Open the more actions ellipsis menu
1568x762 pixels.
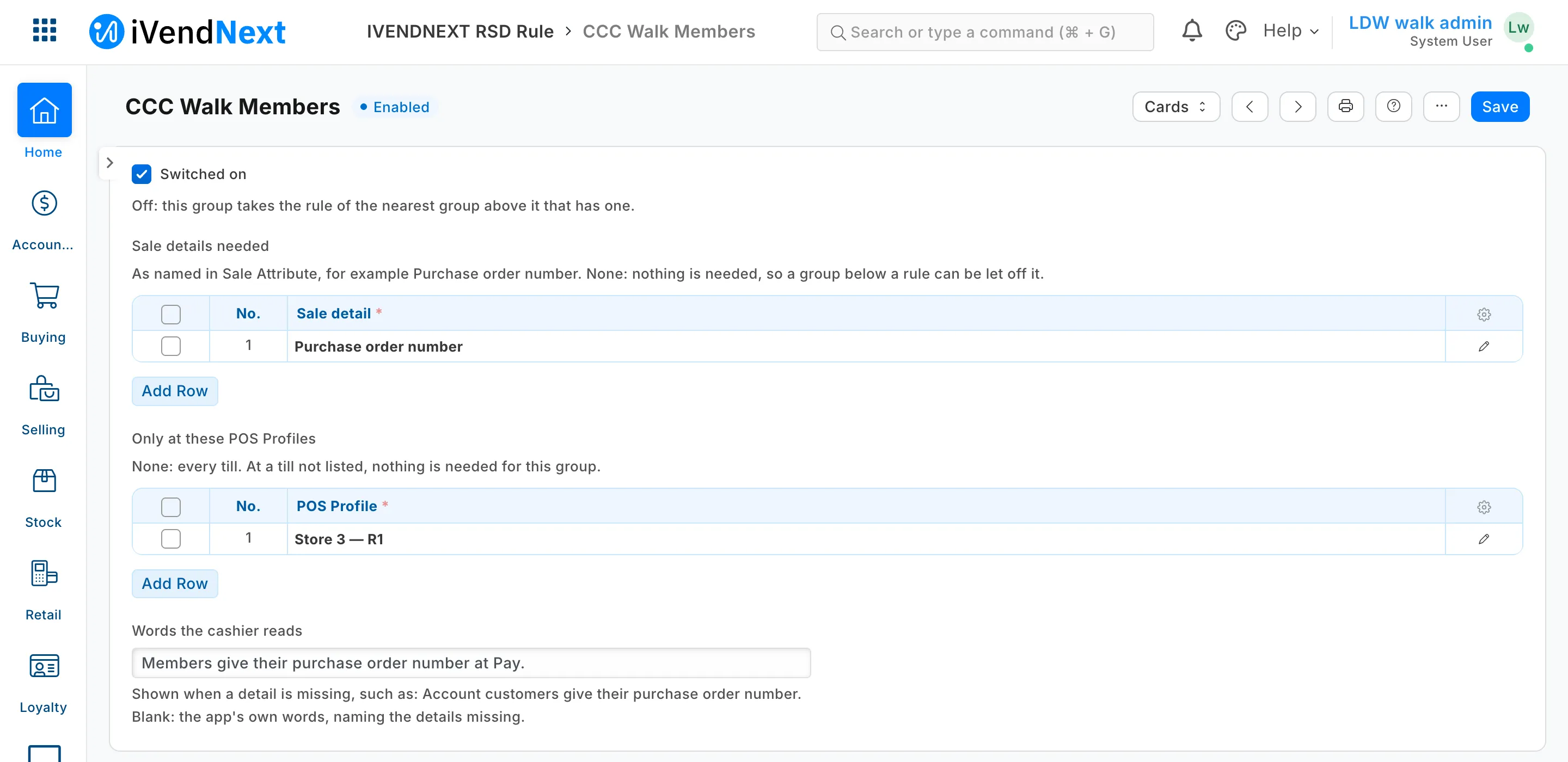tap(1441, 107)
